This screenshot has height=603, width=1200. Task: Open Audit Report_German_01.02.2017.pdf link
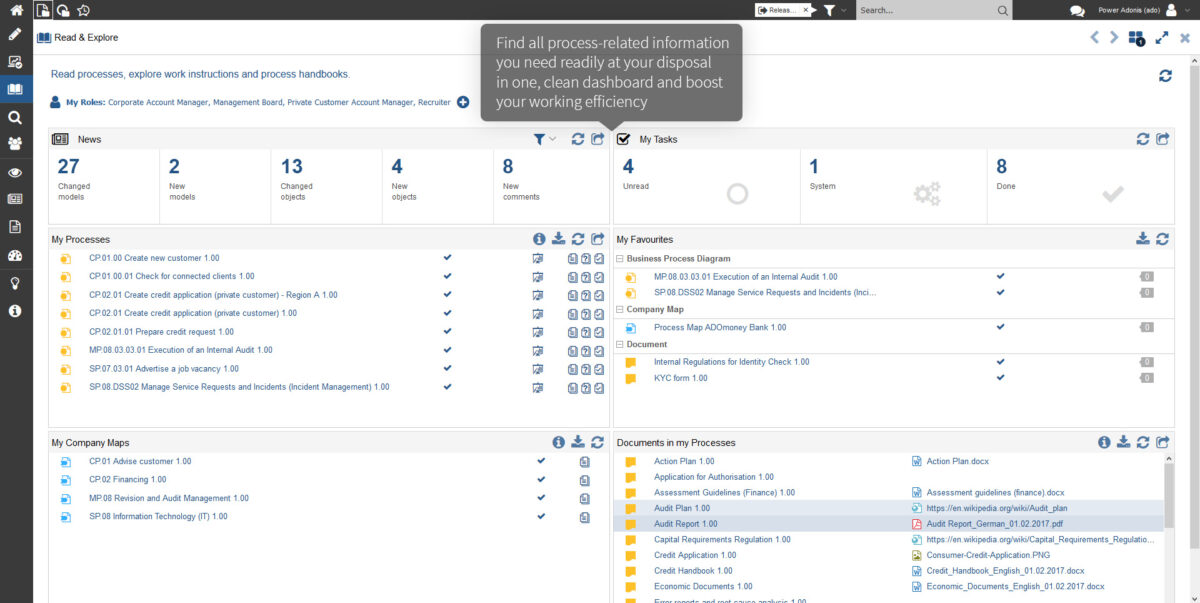tap(994, 524)
